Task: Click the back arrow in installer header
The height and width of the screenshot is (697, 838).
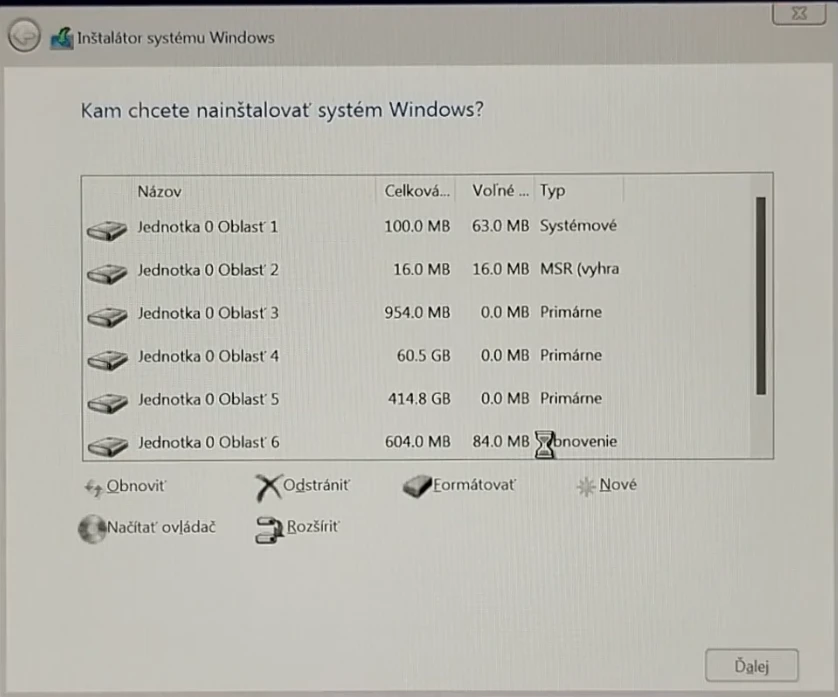Action: (23, 37)
